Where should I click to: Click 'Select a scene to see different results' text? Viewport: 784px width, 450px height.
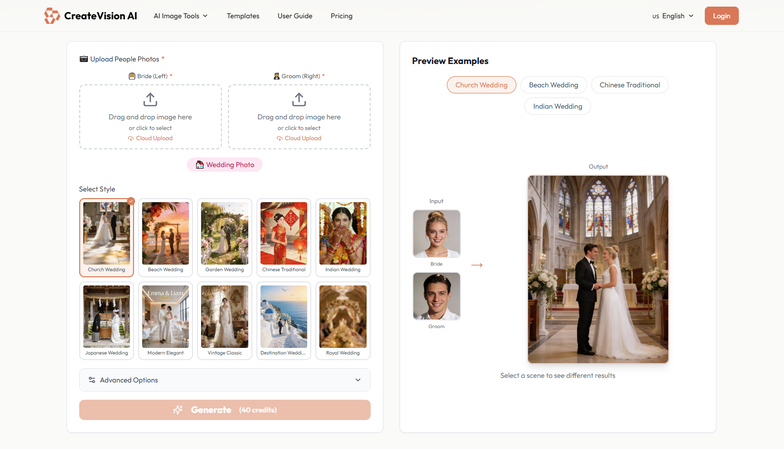tap(558, 376)
